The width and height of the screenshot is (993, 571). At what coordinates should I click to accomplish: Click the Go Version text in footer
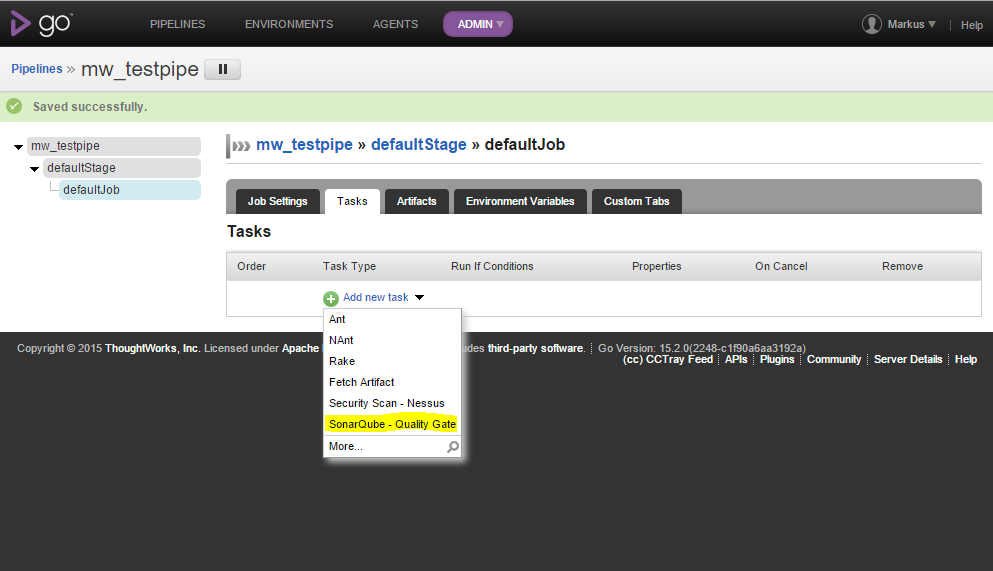tap(702, 348)
